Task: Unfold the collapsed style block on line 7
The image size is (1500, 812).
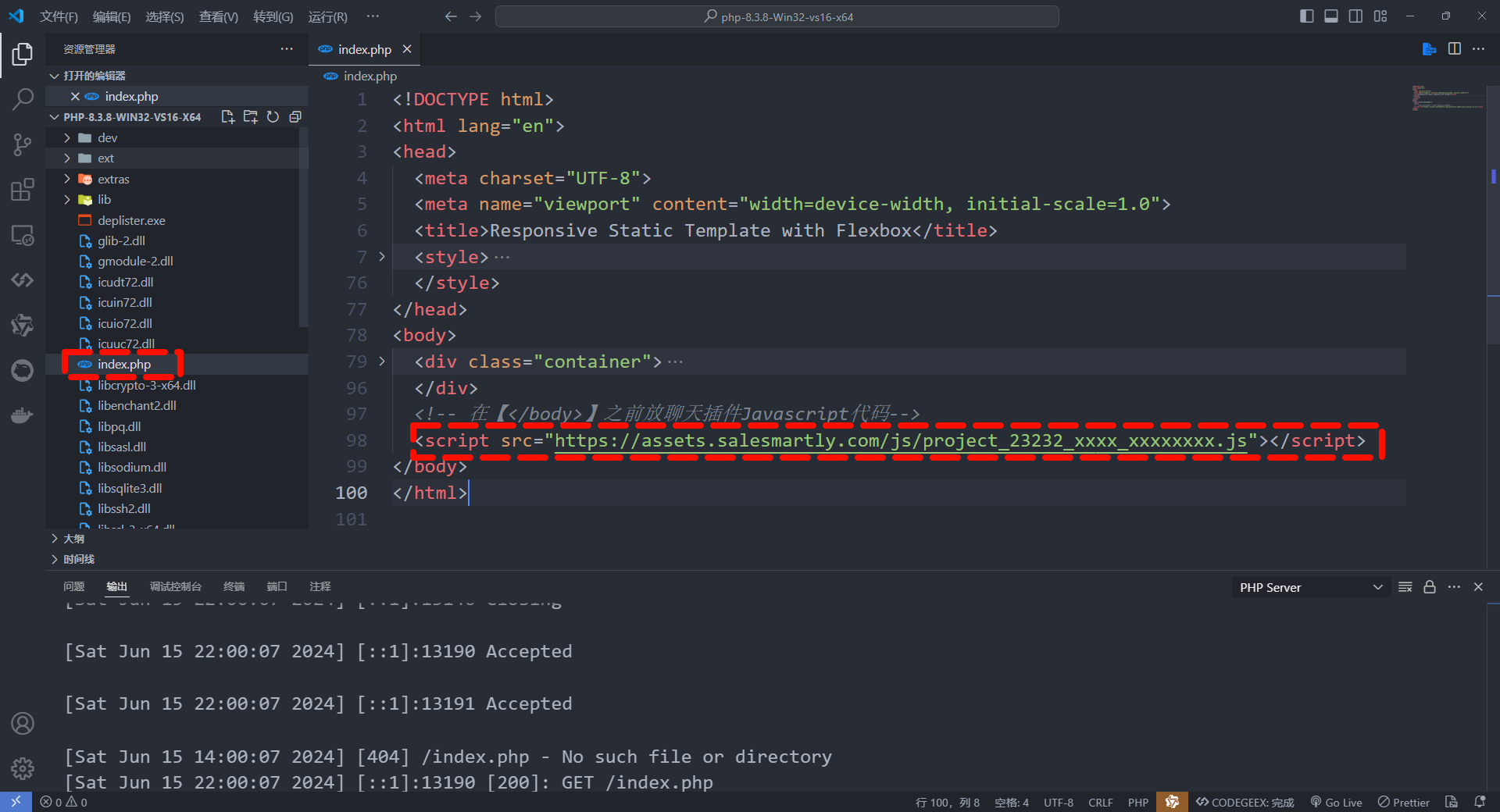Action: [x=382, y=257]
